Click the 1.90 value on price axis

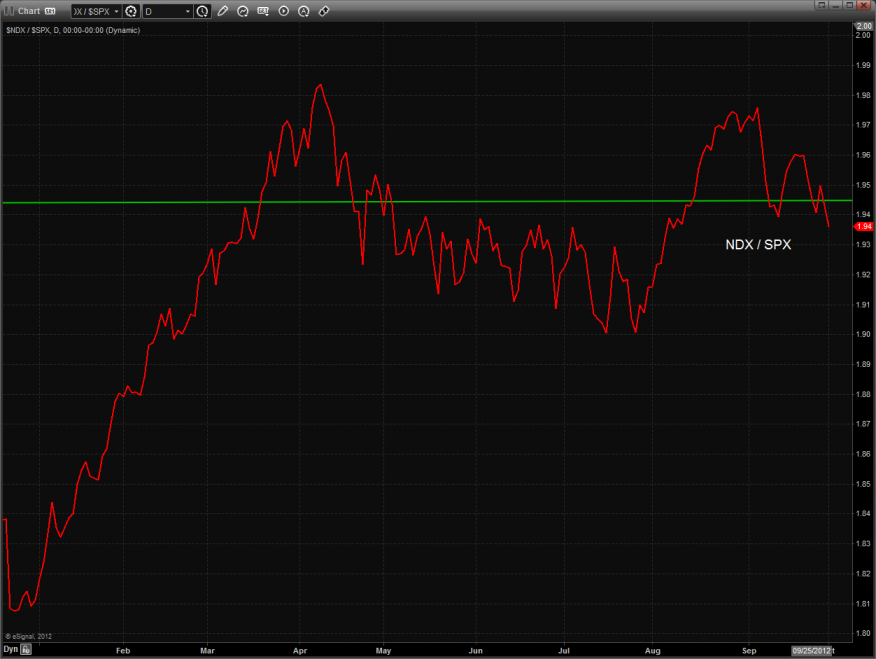click(x=863, y=334)
